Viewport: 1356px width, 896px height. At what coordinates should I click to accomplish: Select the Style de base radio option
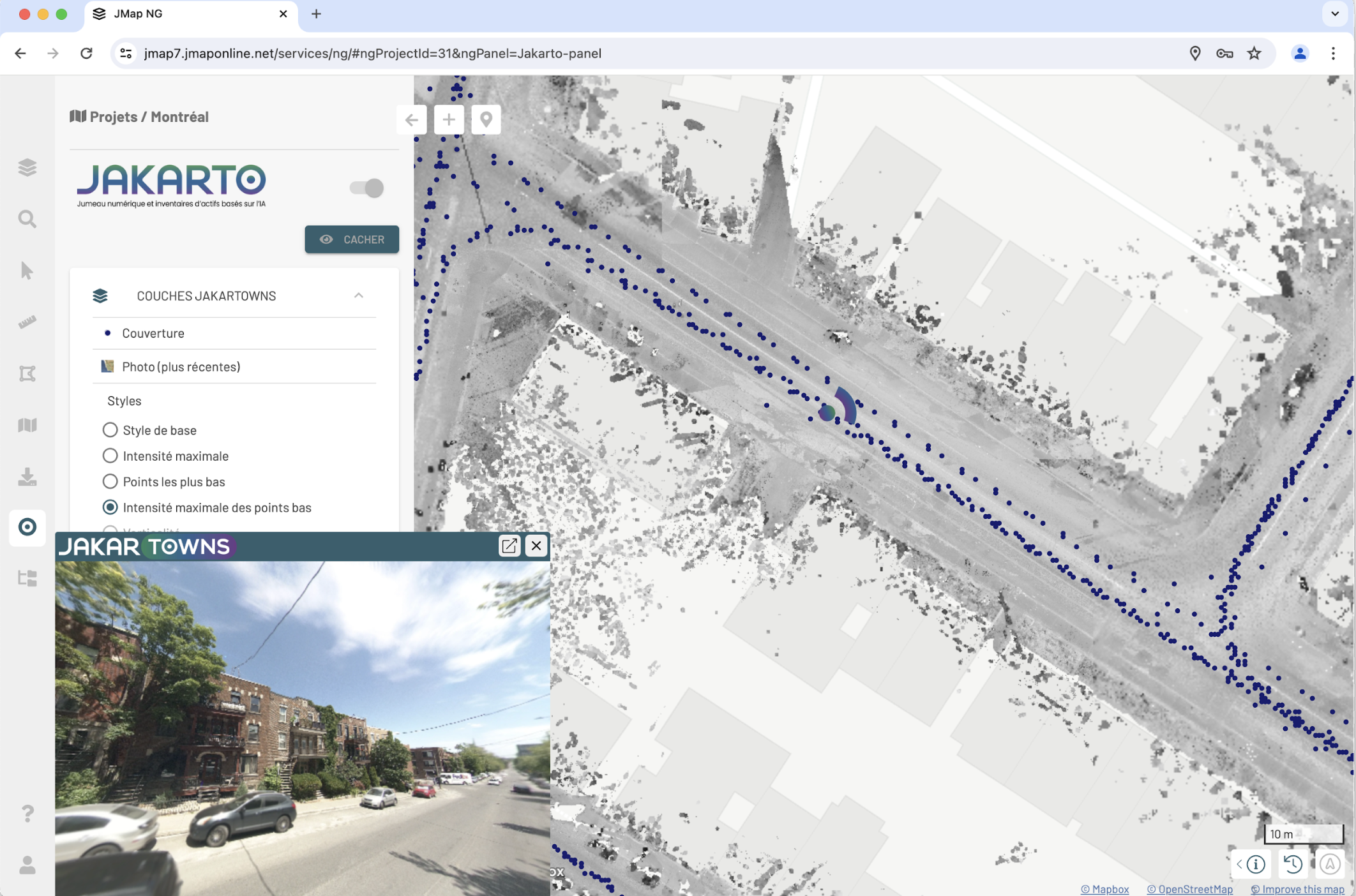click(x=110, y=430)
